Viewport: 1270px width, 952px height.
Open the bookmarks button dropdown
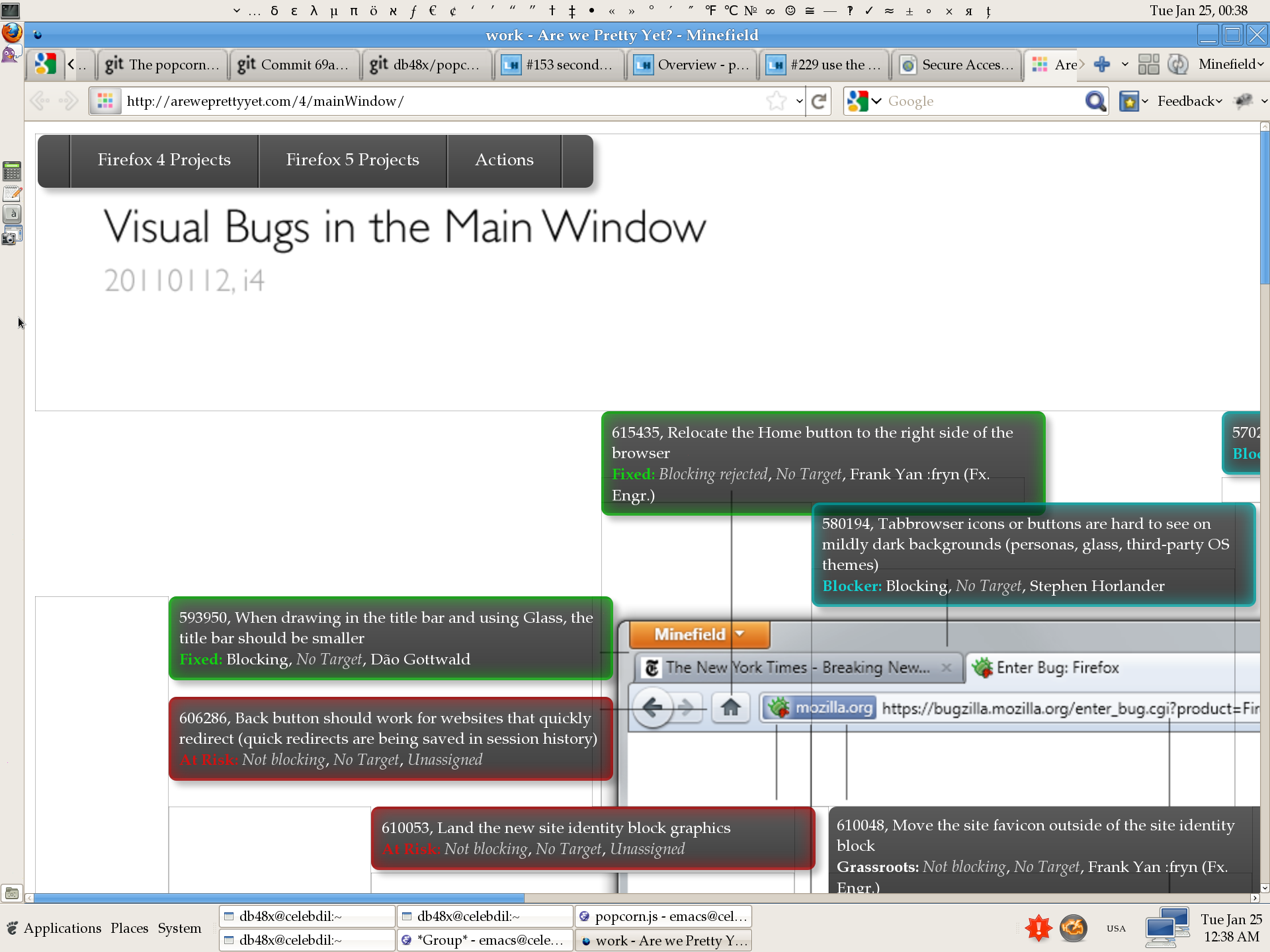point(1134,101)
